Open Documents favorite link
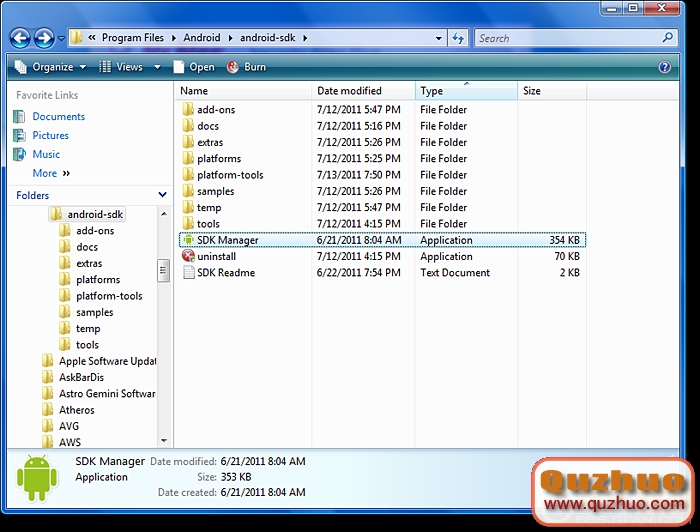 point(58,116)
